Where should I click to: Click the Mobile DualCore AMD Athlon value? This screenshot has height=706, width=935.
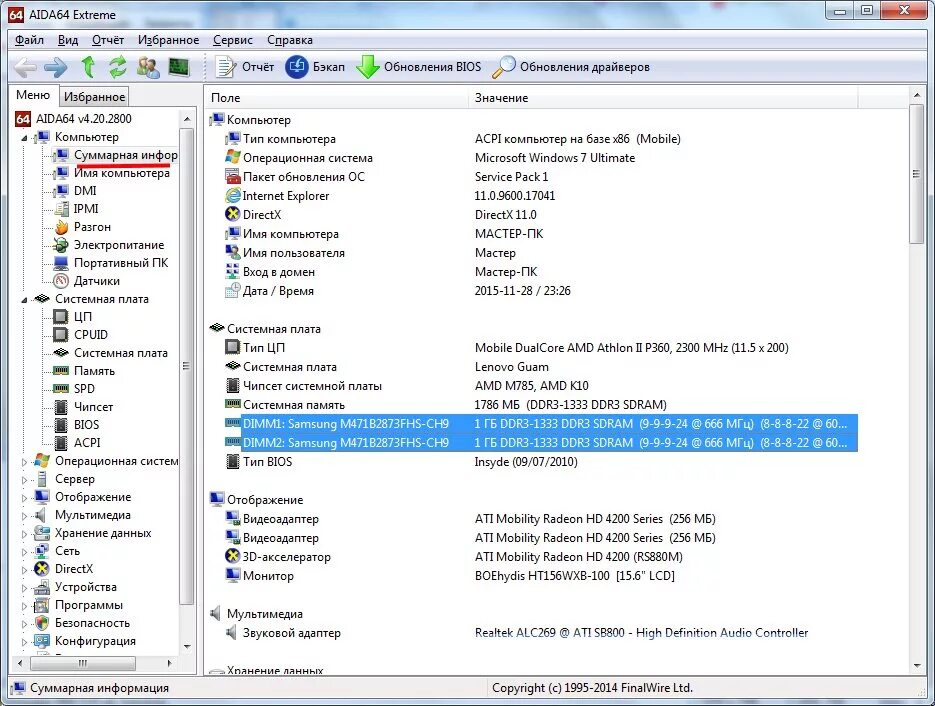point(631,348)
